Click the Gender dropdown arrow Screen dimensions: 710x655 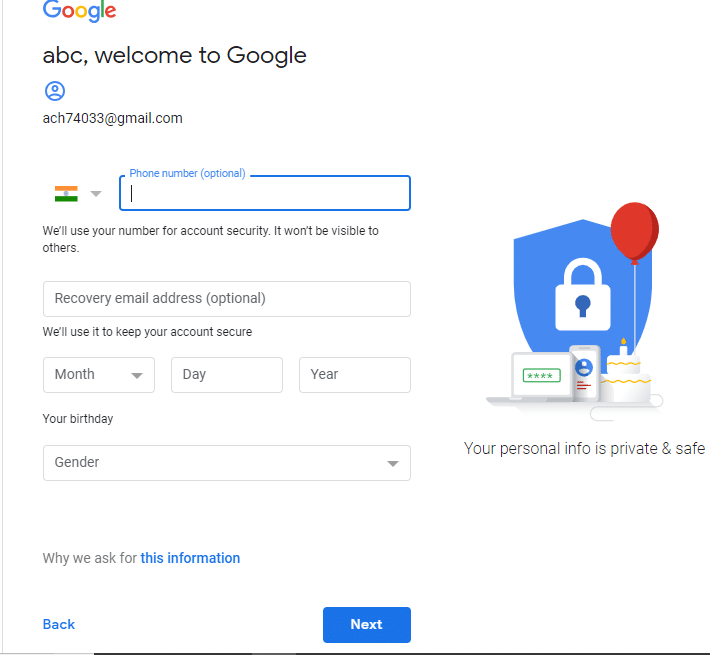coord(393,464)
